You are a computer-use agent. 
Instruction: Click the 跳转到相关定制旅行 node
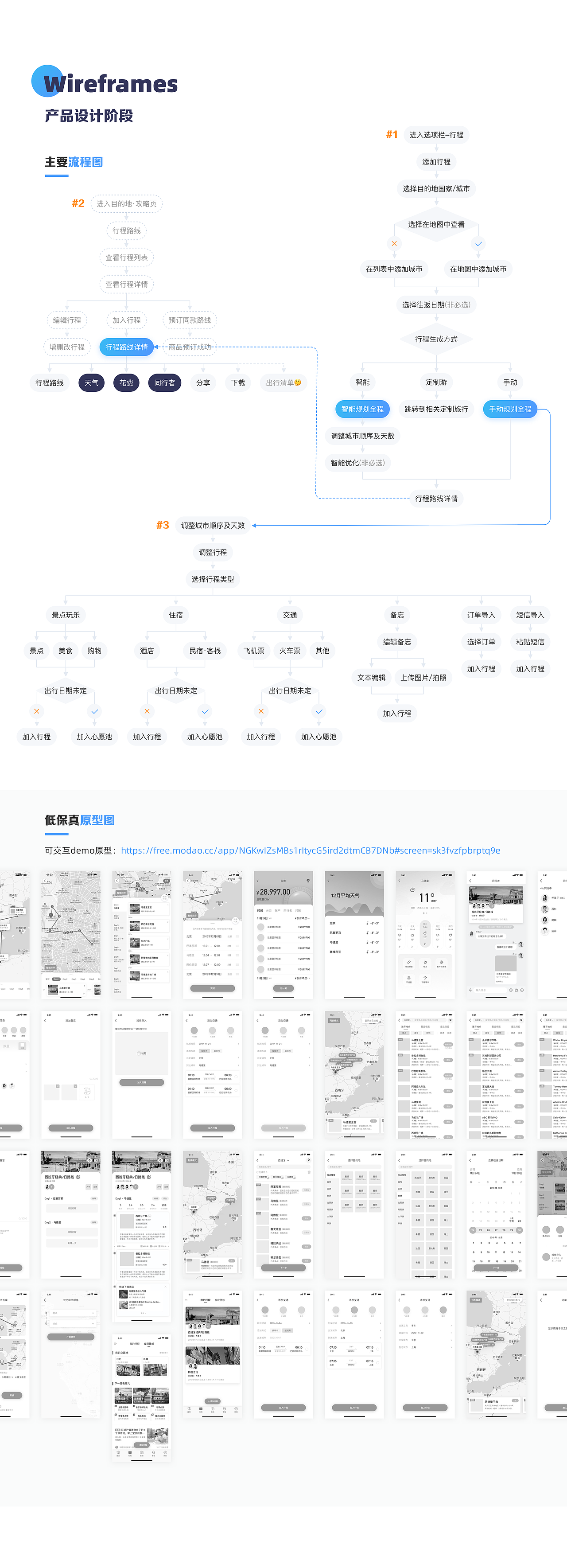tap(436, 409)
